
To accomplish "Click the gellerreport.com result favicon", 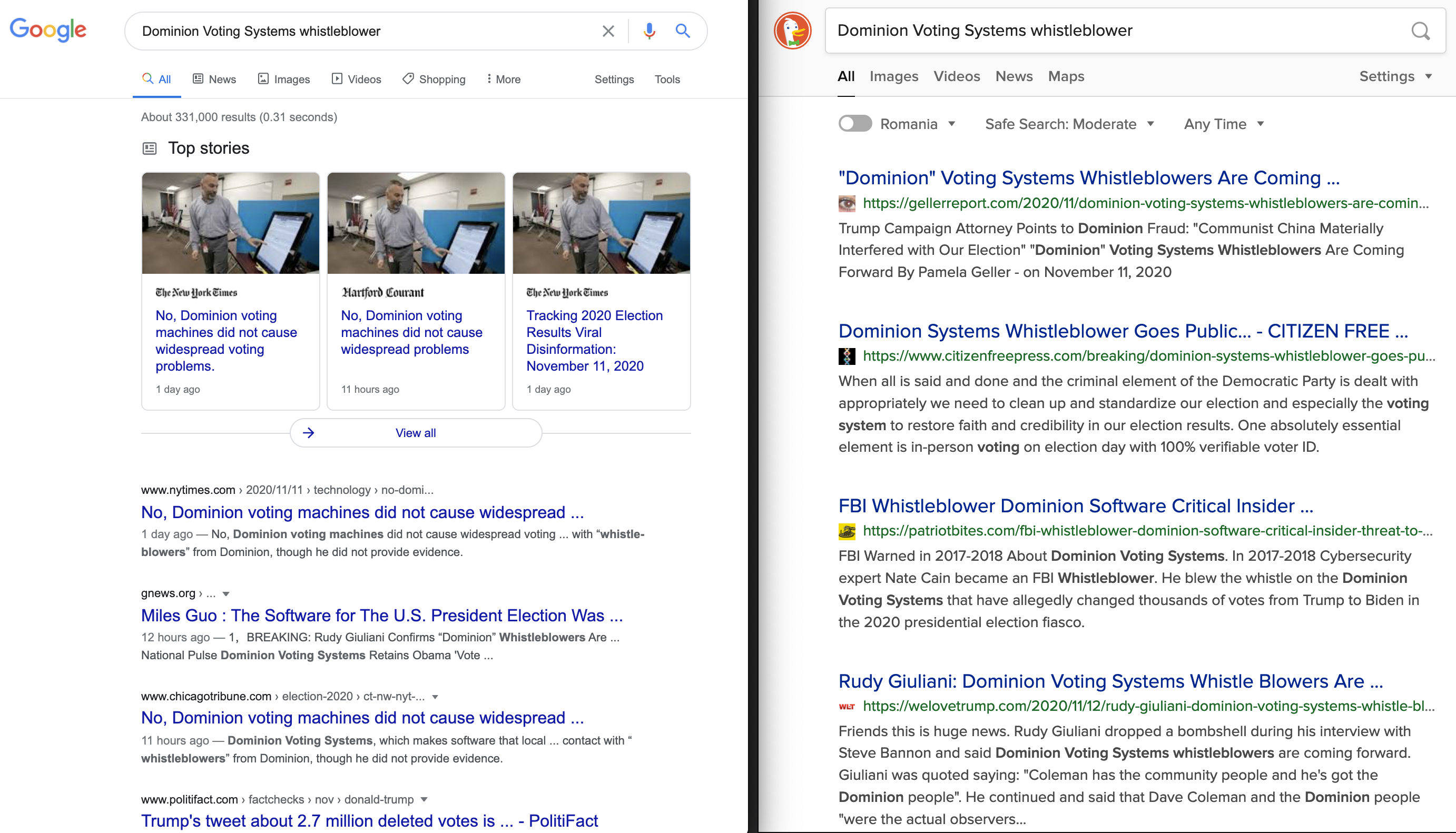I will 847,203.
